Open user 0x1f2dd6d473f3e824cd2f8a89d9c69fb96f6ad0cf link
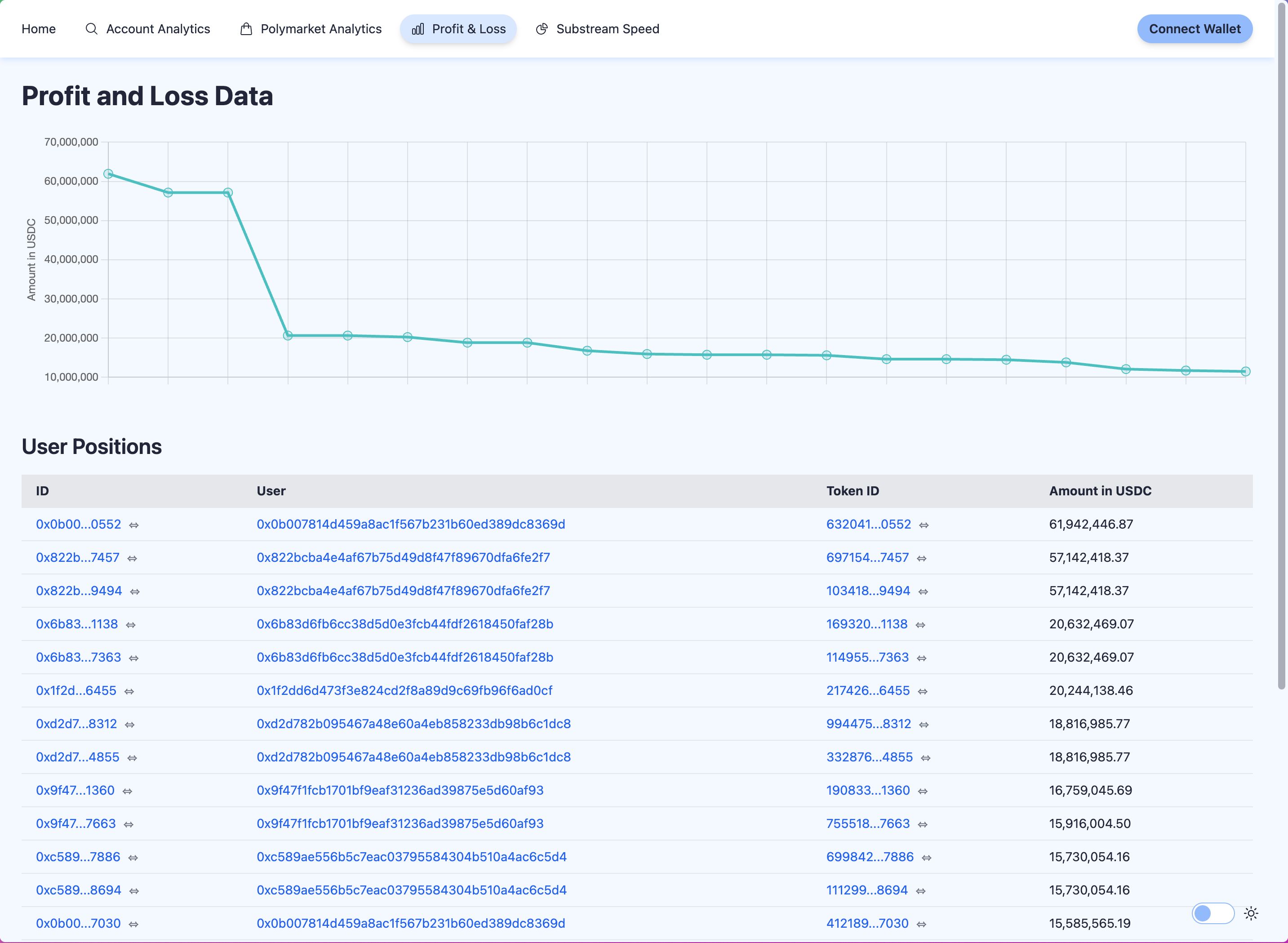 tap(404, 690)
